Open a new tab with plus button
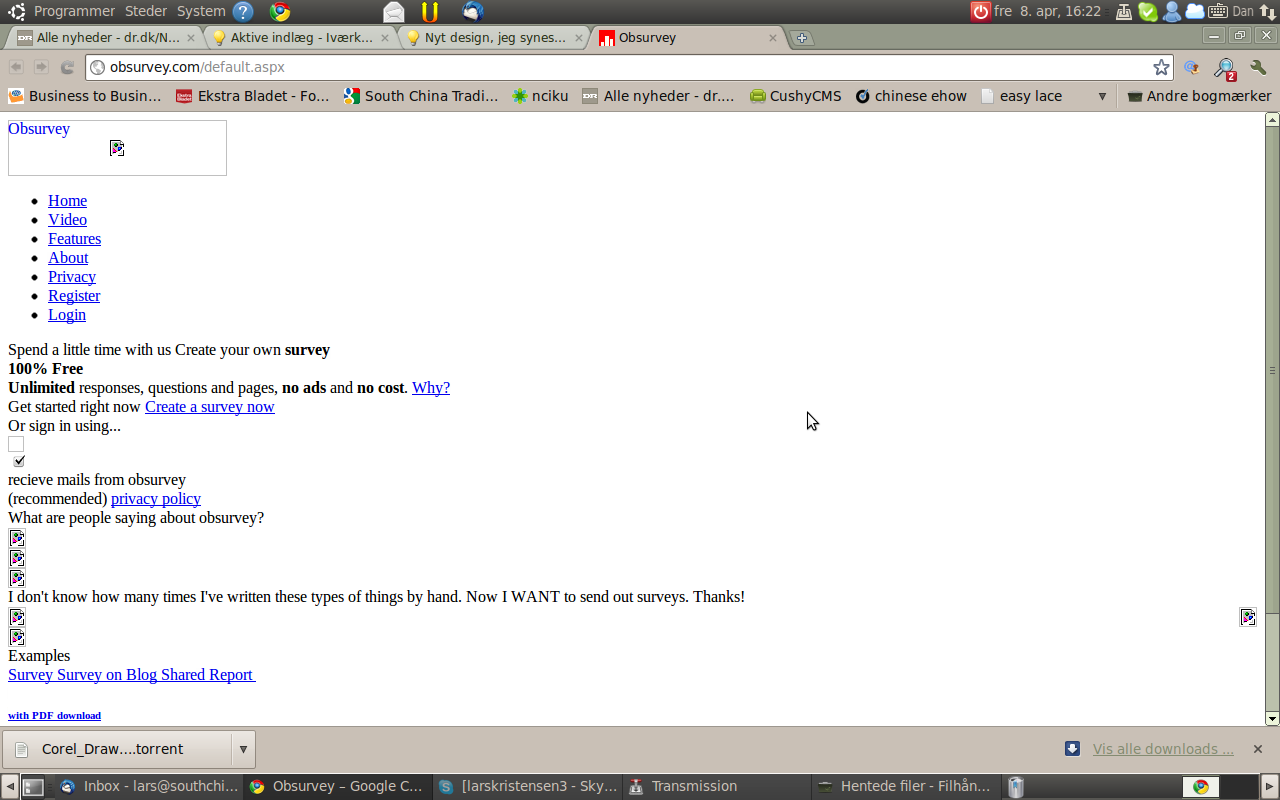 point(801,38)
